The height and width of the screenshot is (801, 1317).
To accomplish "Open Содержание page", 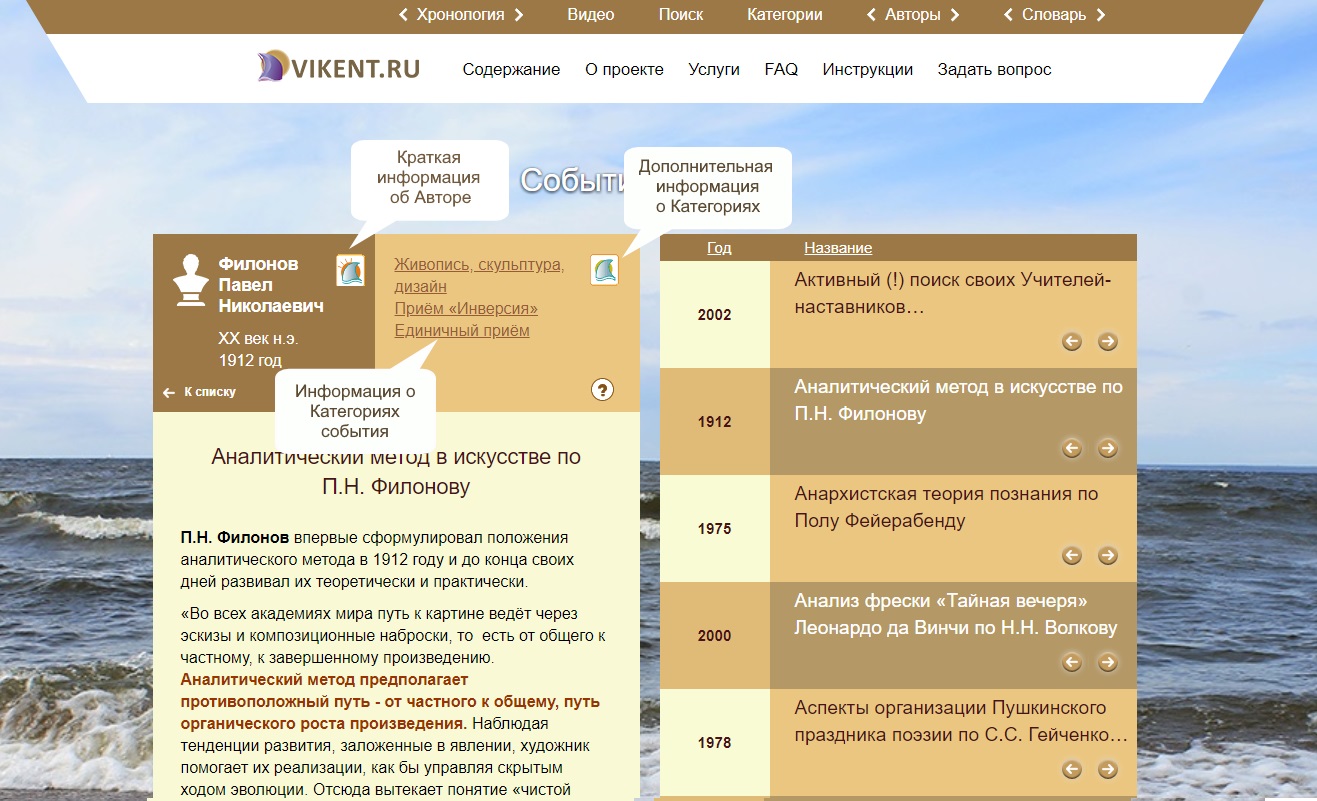I will (x=511, y=69).
